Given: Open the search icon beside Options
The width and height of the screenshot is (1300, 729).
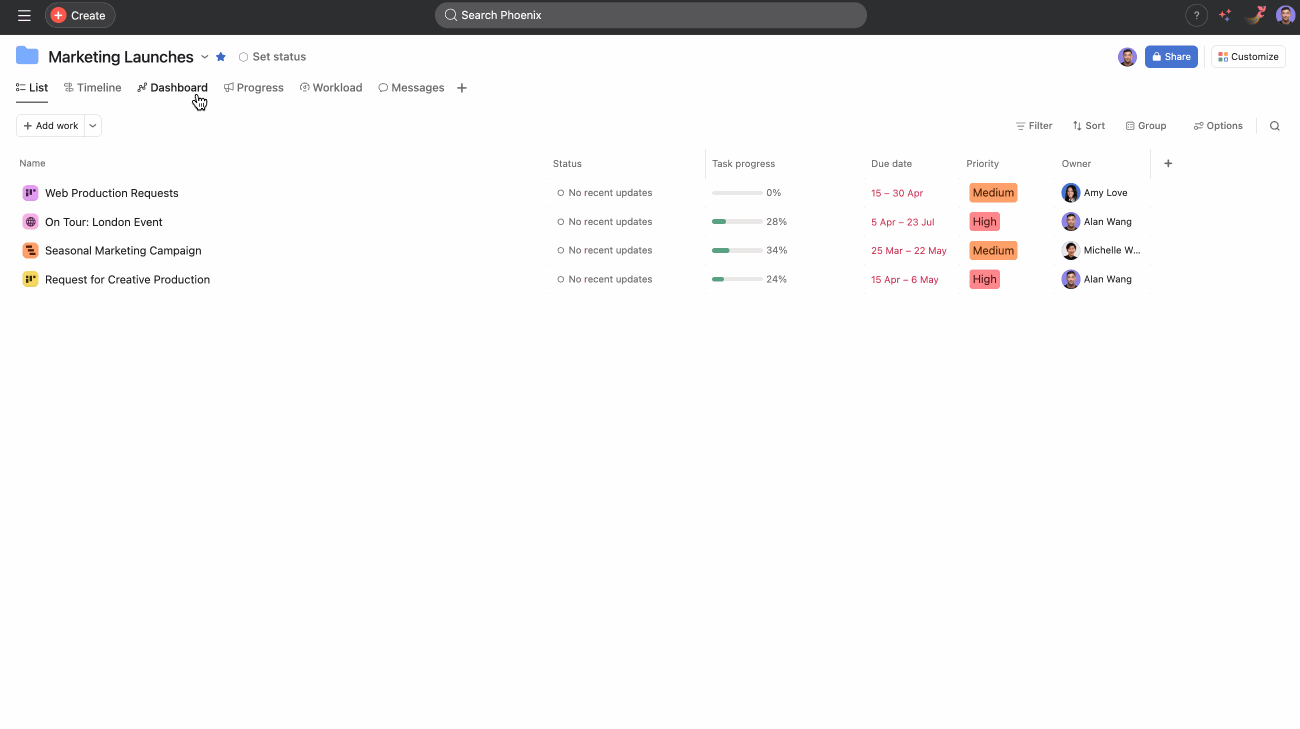Looking at the screenshot, I should tap(1275, 126).
